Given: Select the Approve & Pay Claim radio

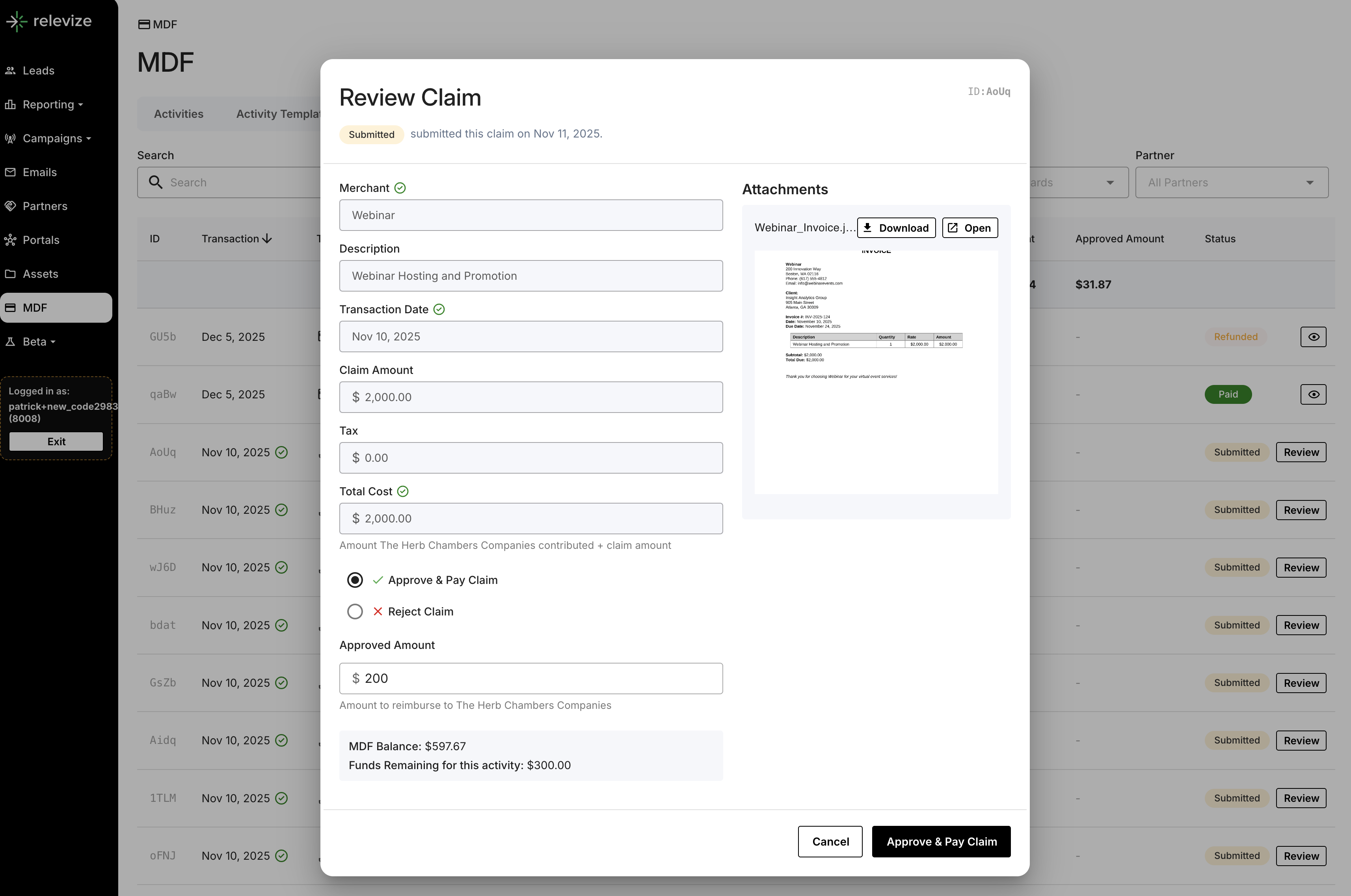Looking at the screenshot, I should pos(355,580).
